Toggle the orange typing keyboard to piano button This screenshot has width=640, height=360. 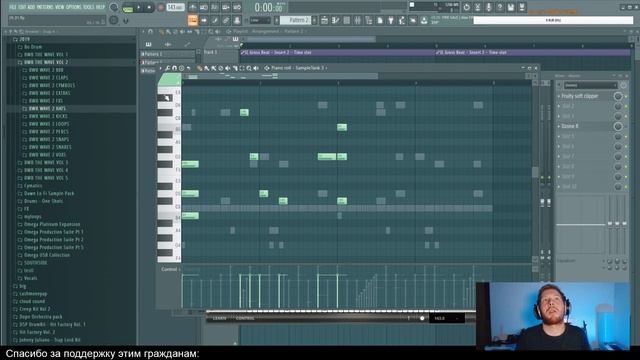[x=193, y=20]
